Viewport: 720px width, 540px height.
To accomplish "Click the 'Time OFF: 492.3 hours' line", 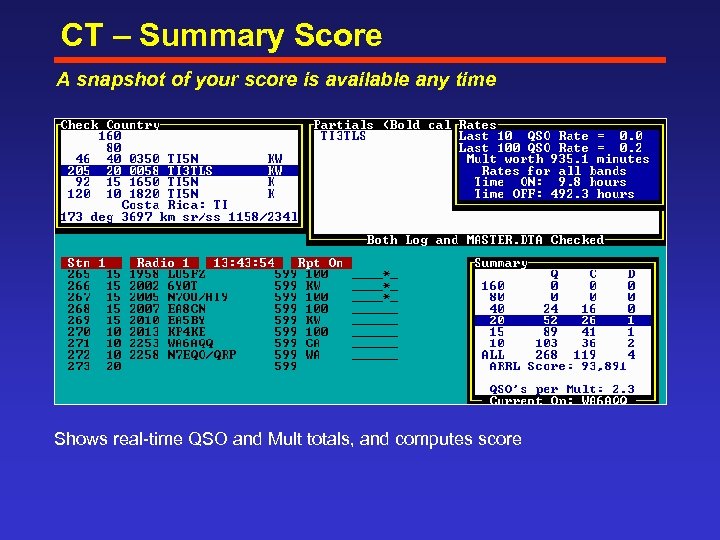I will click(554, 194).
